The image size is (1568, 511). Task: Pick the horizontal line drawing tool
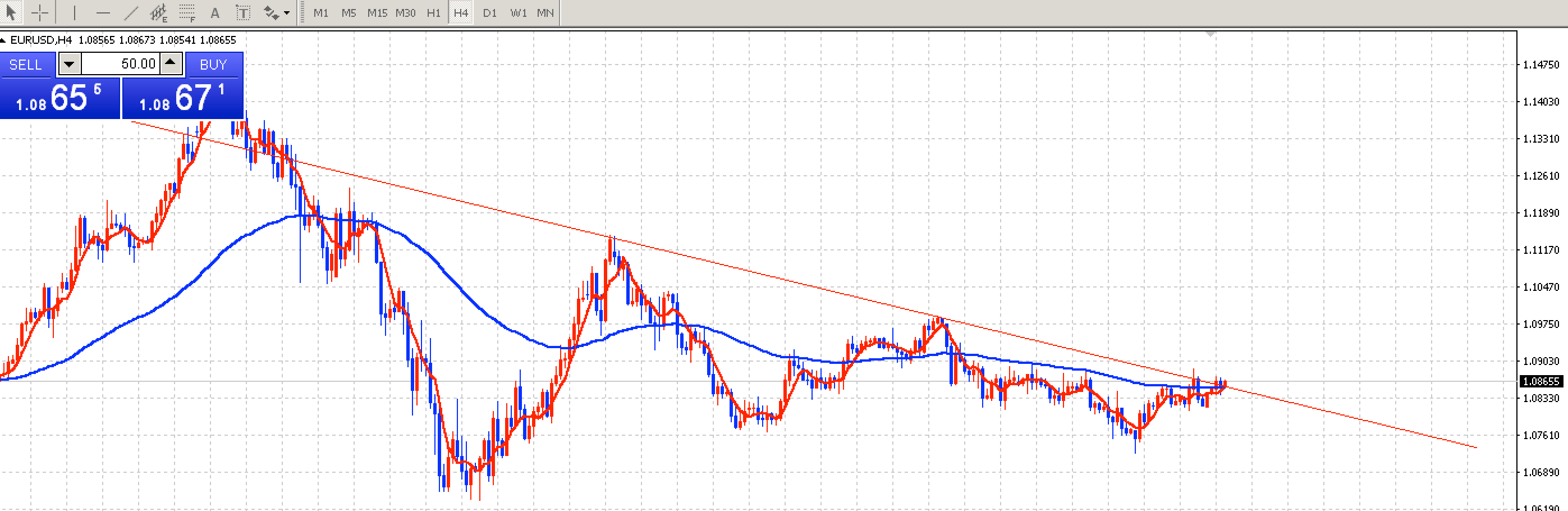(x=103, y=12)
